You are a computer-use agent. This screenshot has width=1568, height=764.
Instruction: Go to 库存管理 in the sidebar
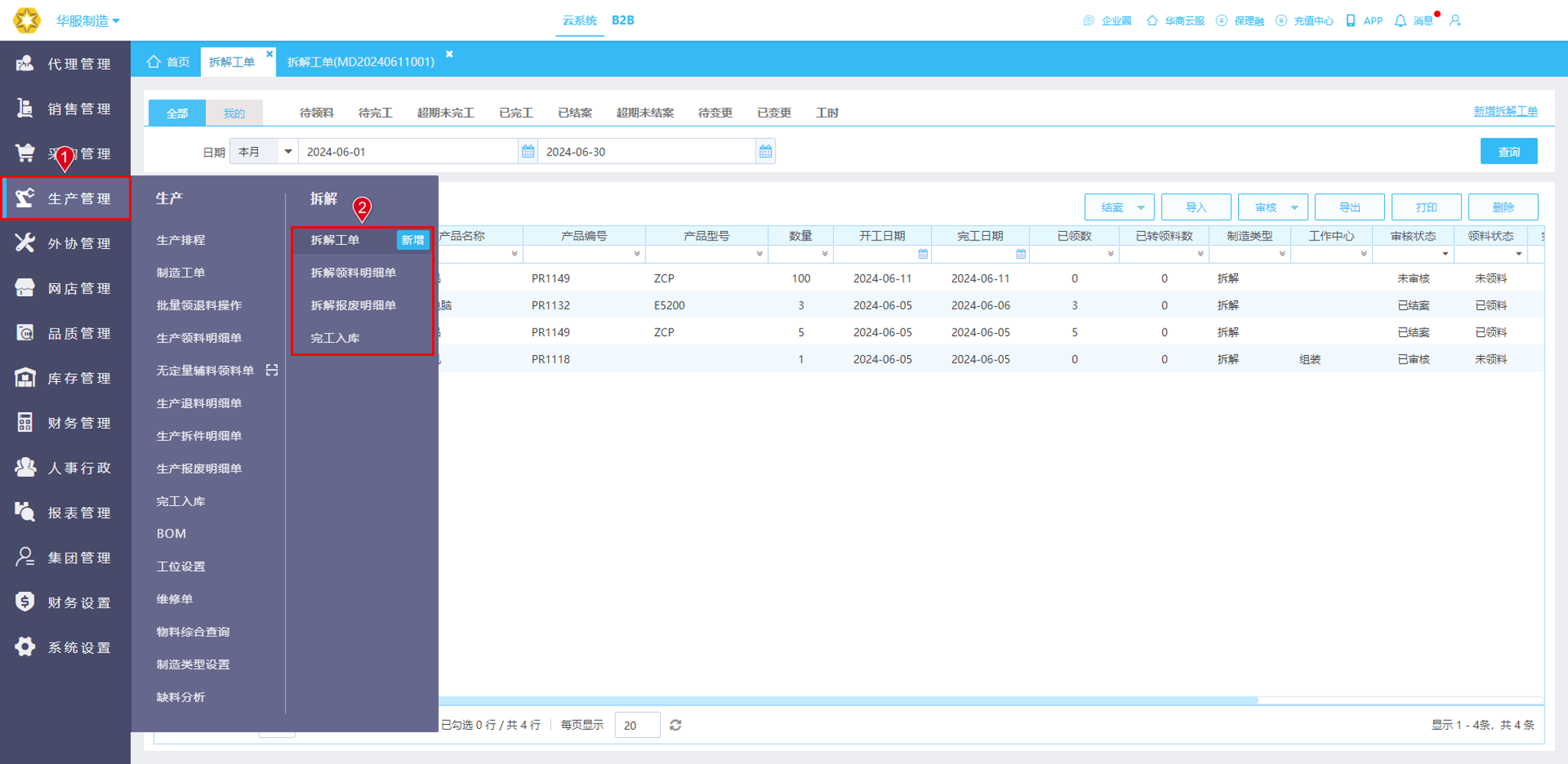click(65, 378)
